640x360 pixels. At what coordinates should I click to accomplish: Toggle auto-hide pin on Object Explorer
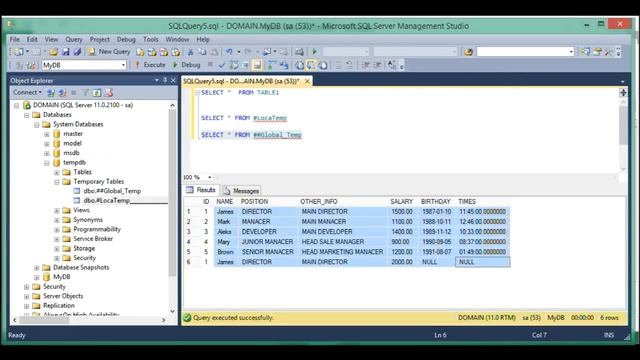(x=165, y=80)
